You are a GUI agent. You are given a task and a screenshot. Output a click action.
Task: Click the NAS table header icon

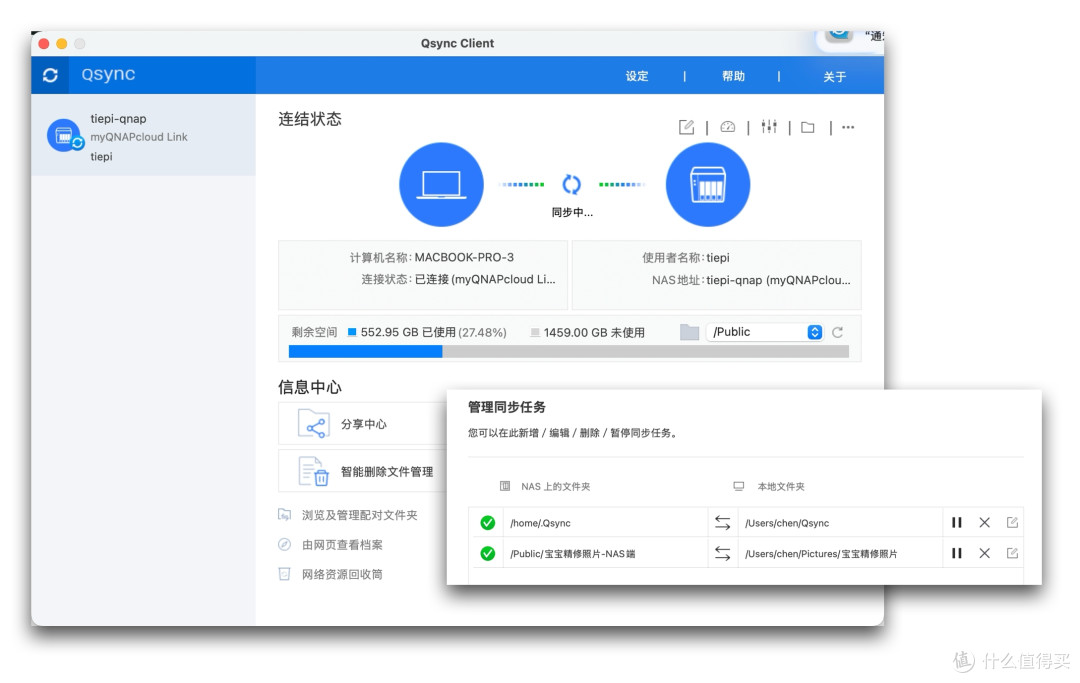click(x=505, y=486)
